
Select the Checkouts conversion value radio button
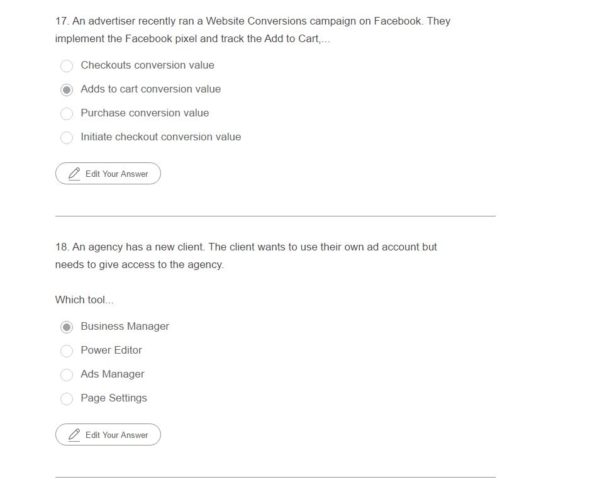point(67,66)
